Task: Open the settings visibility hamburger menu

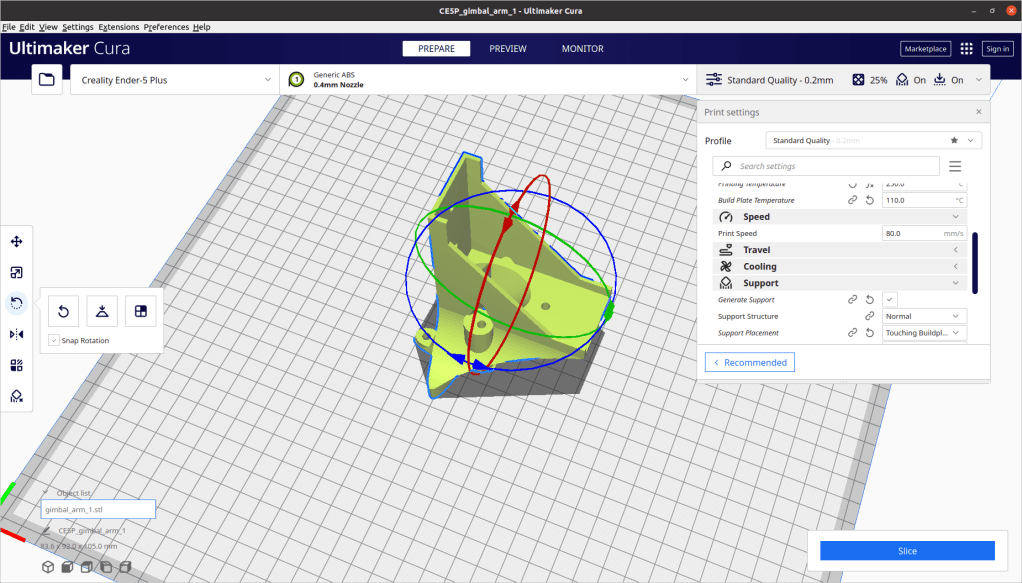Action: pyautogui.click(x=955, y=166)
